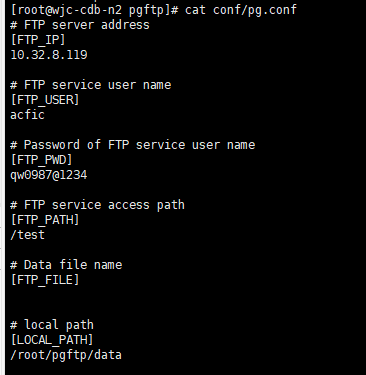This screenshot has height=375, width=366.
Task: Click the FTP service access path comment
Action: (97, 205)
